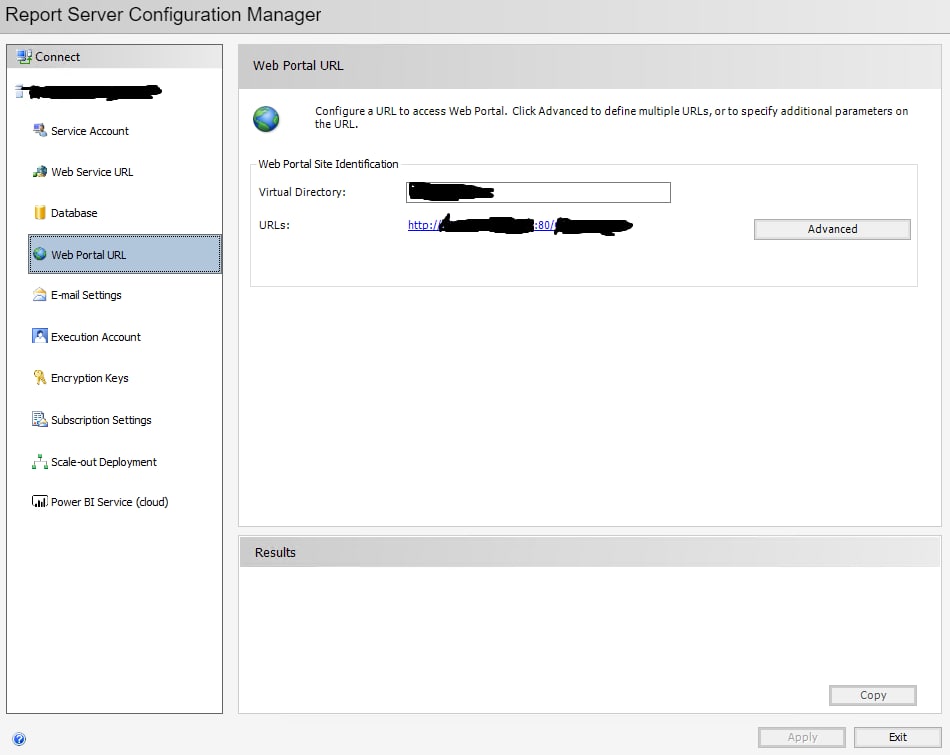
Task: Click the Report Server Configuration Manager title
Action: [163, 15]
